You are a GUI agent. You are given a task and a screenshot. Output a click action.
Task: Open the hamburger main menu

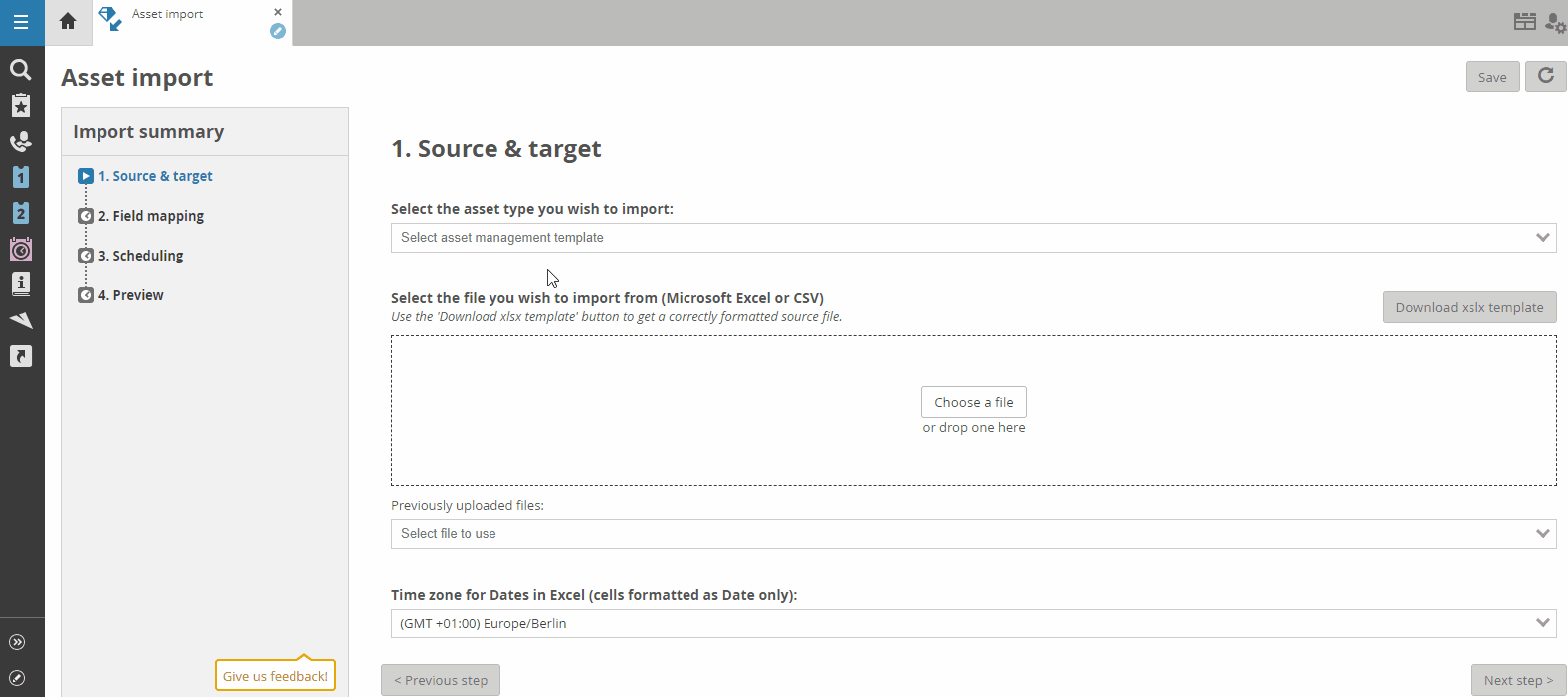pos(21,22)
